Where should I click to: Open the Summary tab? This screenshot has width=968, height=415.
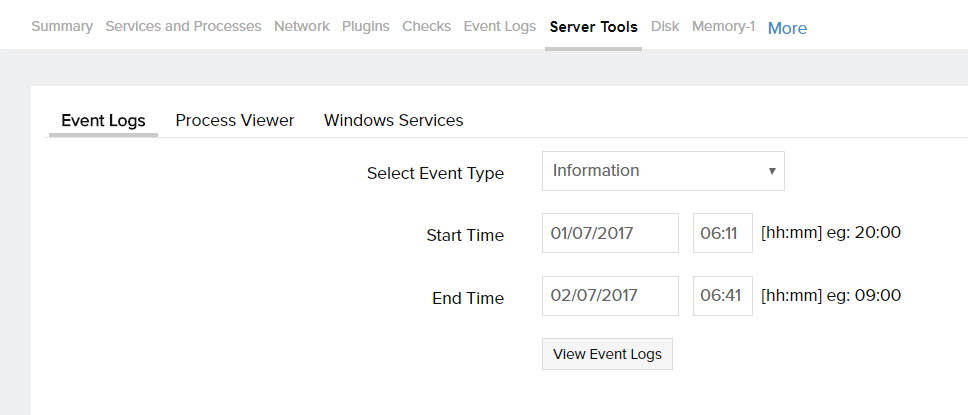[62, 27]
